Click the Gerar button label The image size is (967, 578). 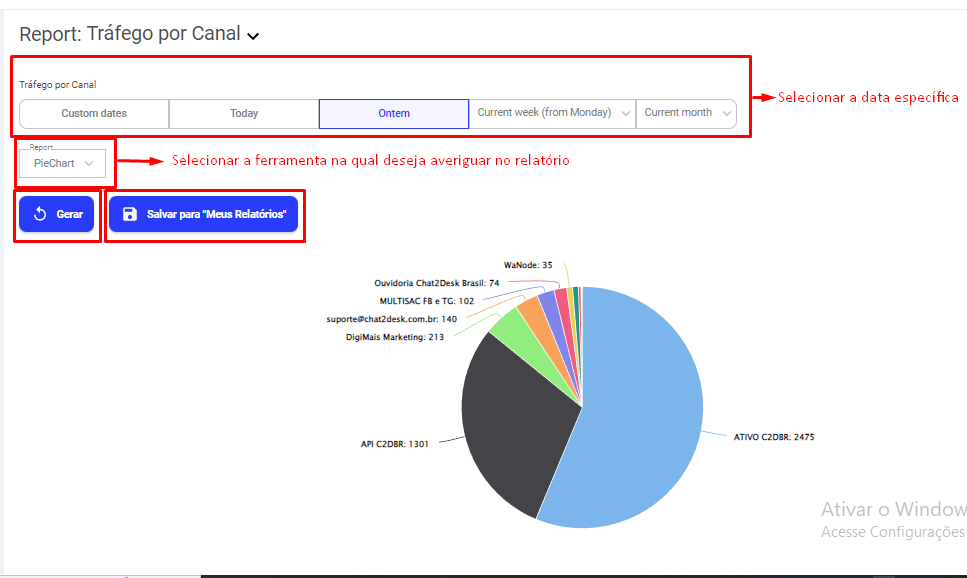point(69,214)
